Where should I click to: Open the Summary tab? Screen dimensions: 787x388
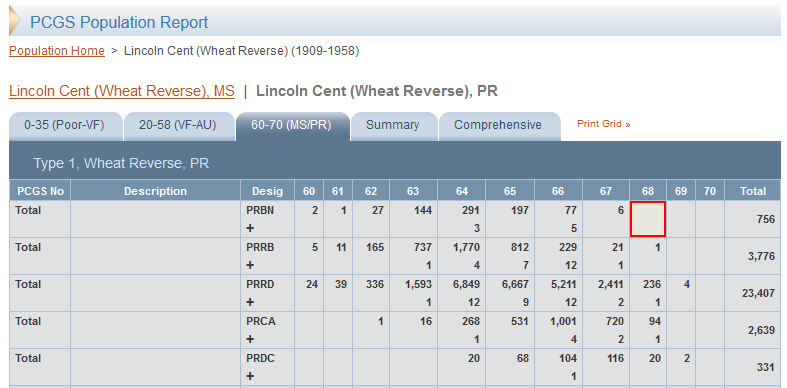[x=393, y=125]
